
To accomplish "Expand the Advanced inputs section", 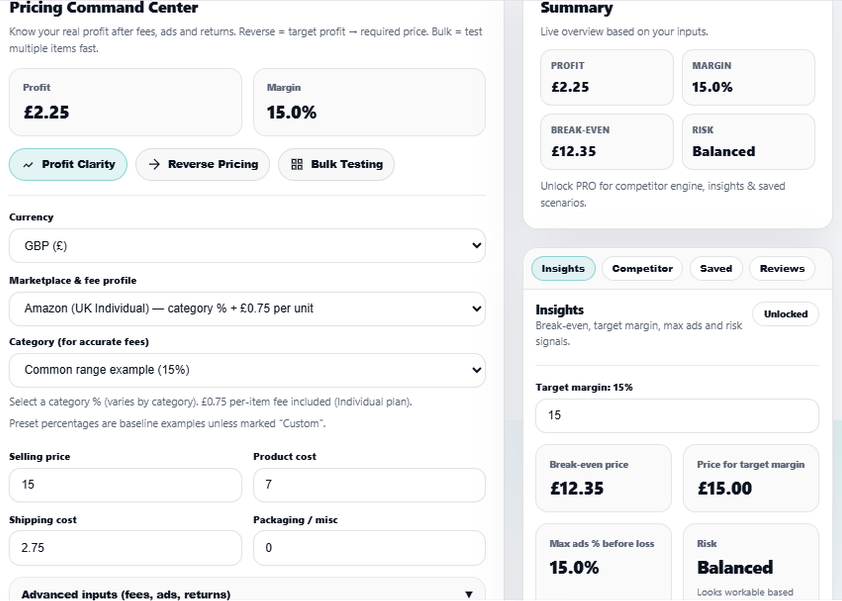I will coord(245,592).
